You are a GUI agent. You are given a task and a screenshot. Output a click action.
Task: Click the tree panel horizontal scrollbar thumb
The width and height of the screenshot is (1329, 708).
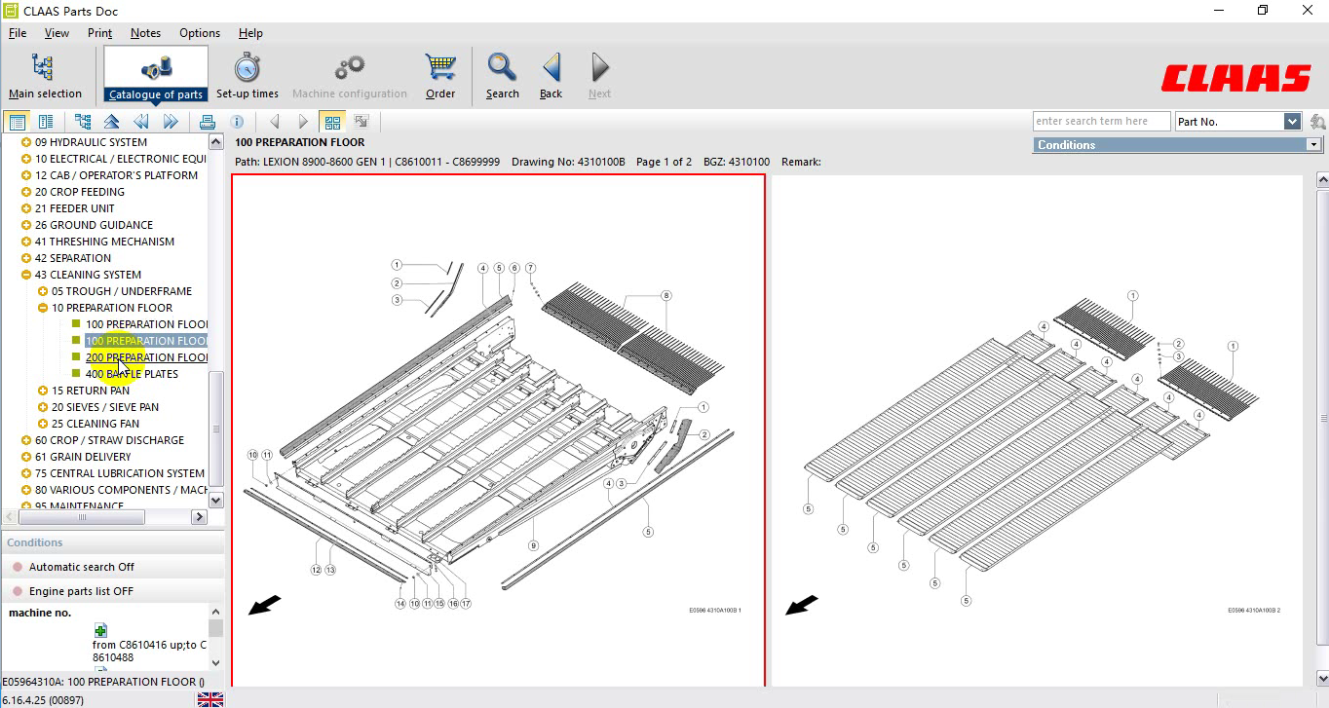click(82, 517)
